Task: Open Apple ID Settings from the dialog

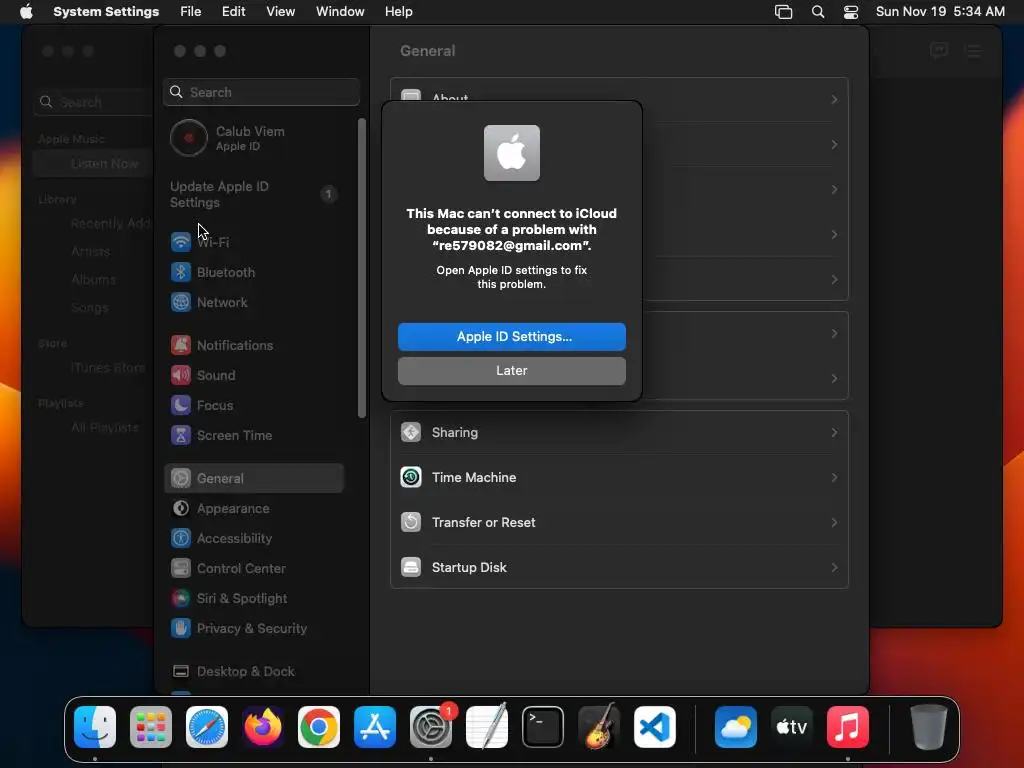Action: (511, 336)
